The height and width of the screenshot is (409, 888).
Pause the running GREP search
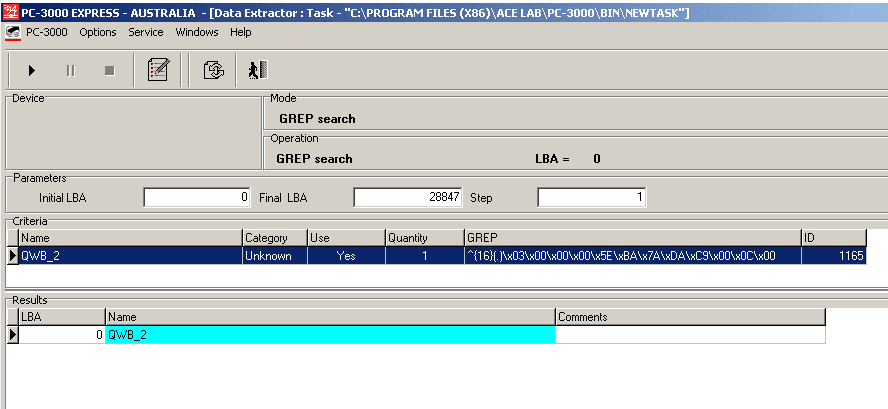coord(71,71)
